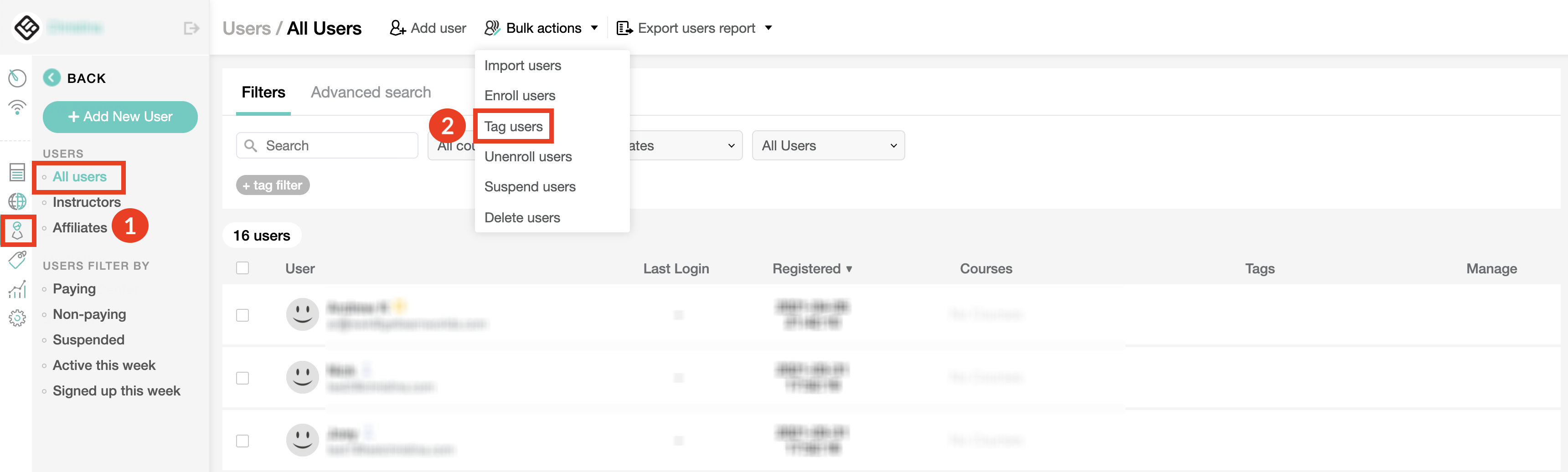
Task: Click inside the Search field
Action: click(x=326, y=145)
